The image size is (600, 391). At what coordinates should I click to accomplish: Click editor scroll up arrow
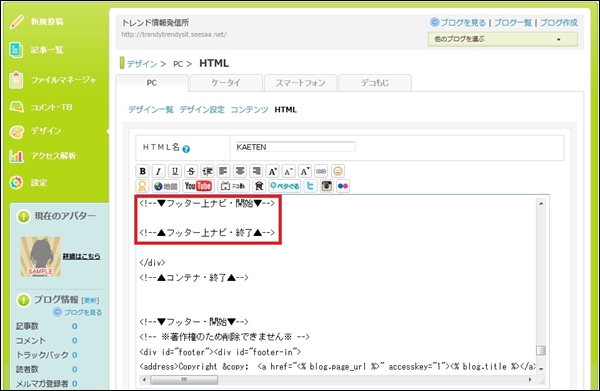(x=541, y=203)
